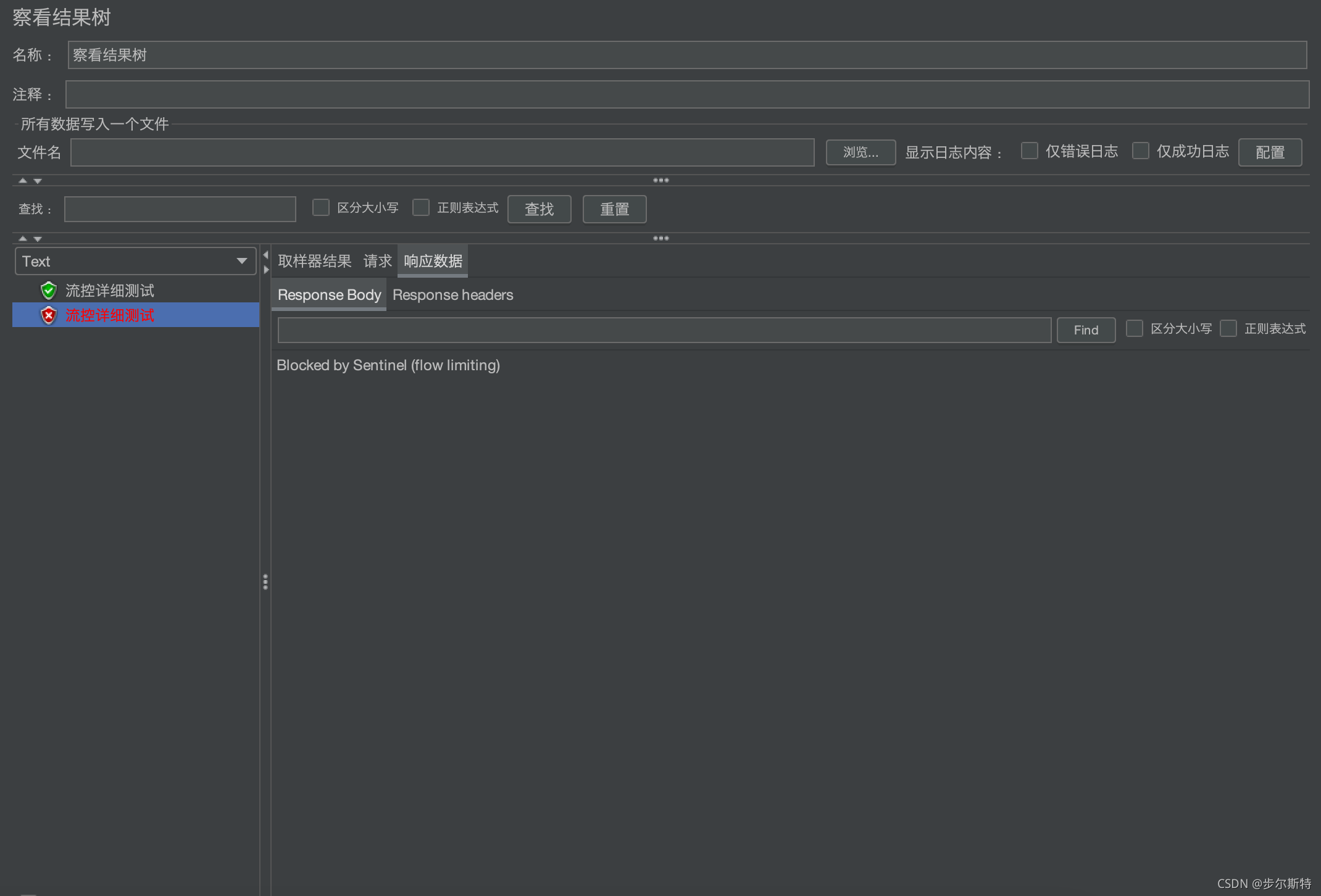The image size is (1321, 896).
Task: Enable 仅错误日志 checkbox
Action: (x=1029, y=151)
